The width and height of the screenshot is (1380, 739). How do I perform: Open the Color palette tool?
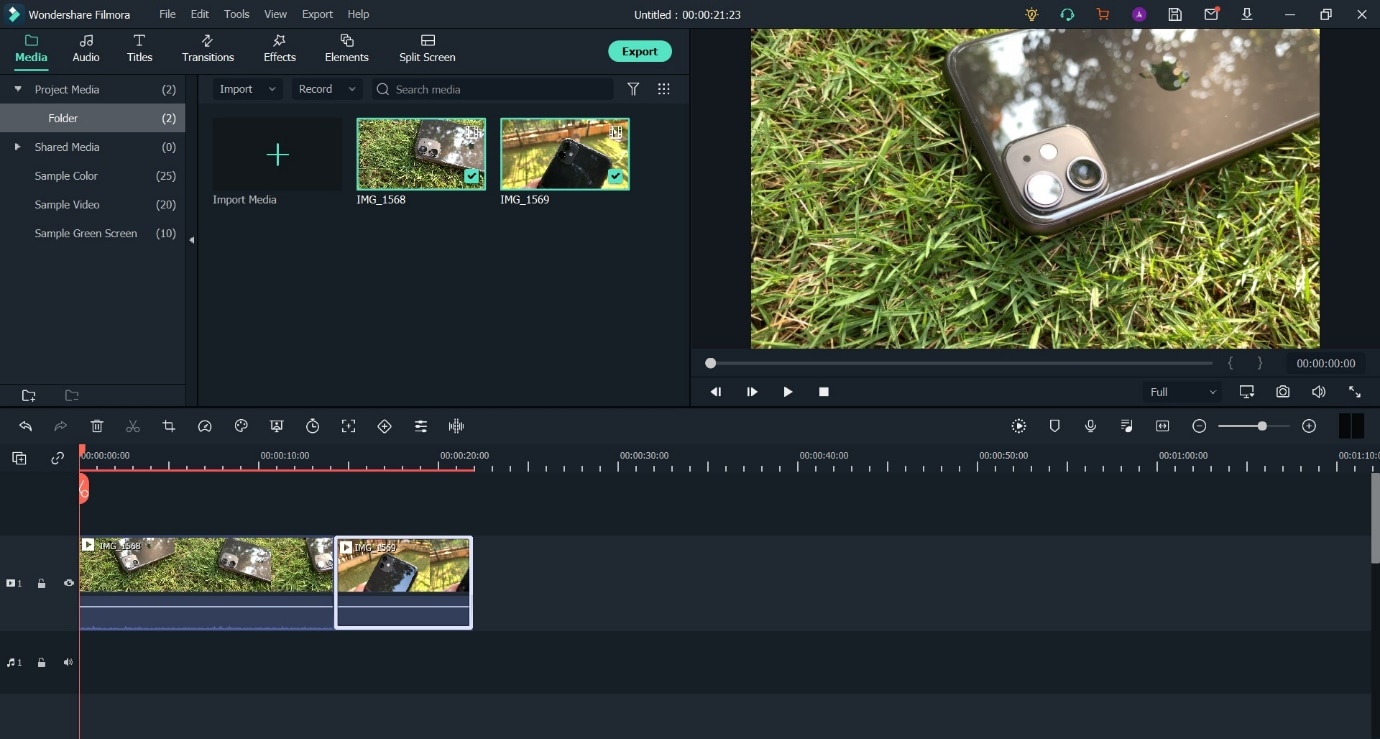click(241, 426)
